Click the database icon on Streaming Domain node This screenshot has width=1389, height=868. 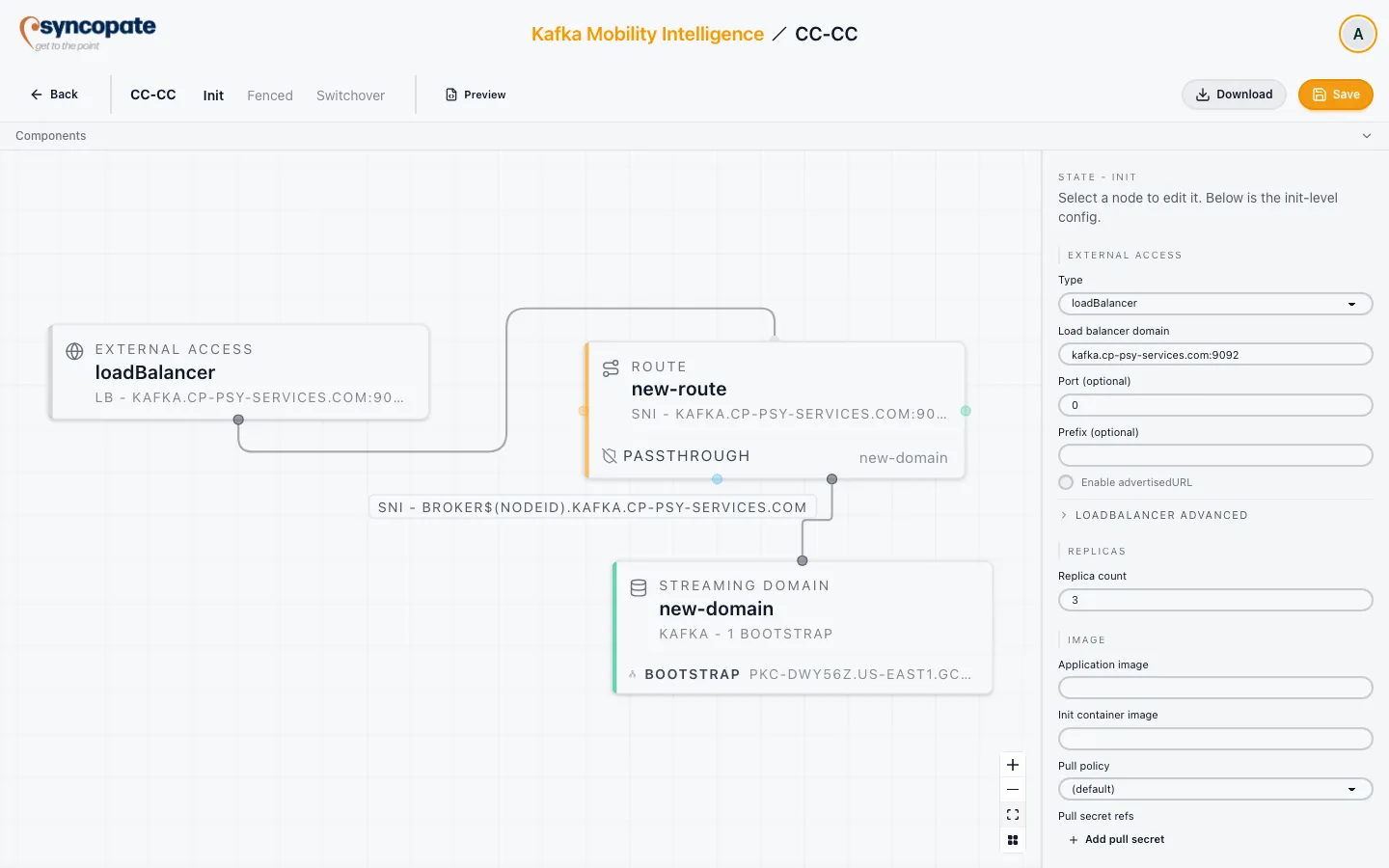click(x=639, y=587)
